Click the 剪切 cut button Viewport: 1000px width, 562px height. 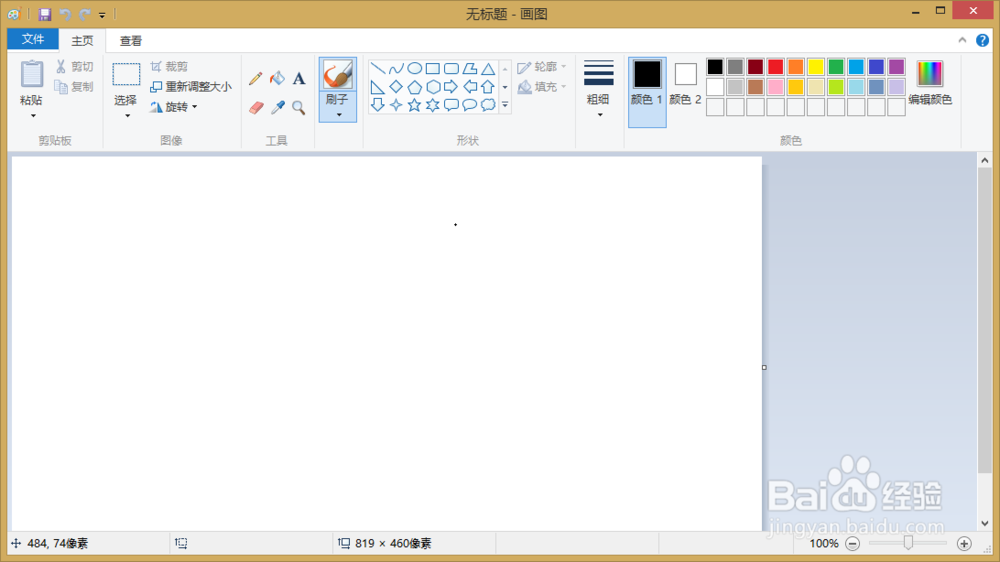click(x=75, y=66)
